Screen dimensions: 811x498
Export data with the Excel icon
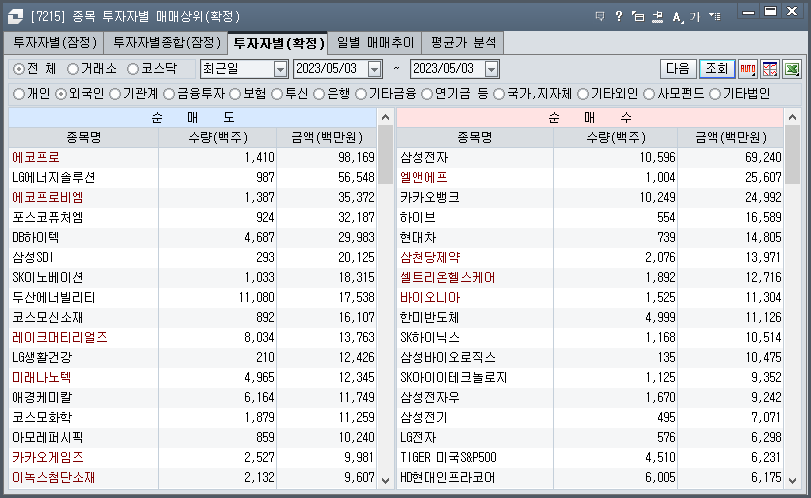tap(792, 69)
